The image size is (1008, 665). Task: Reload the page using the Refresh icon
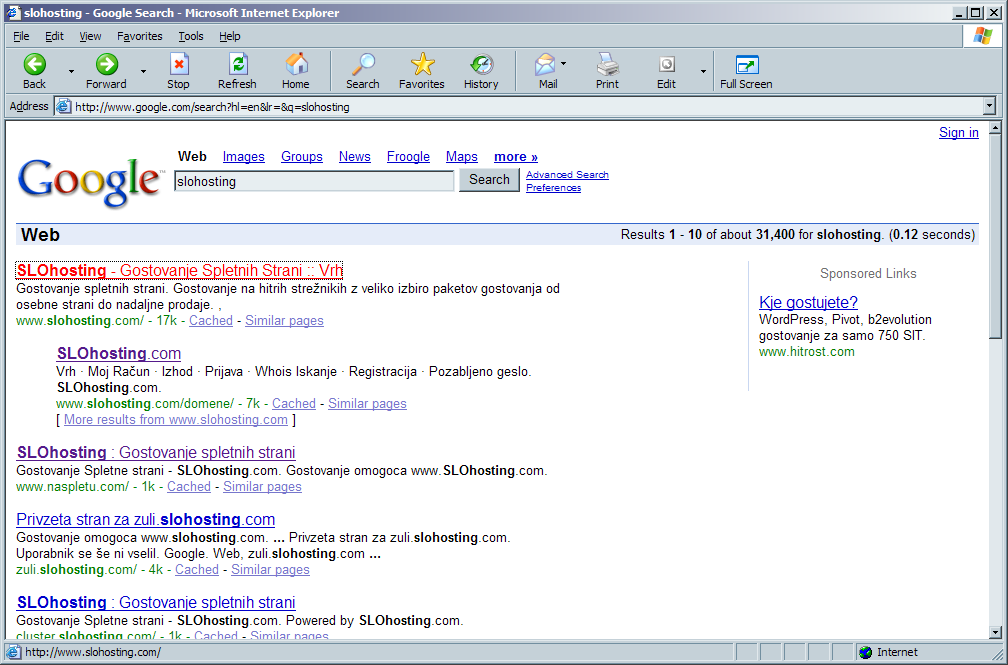[x=237, y=64]
